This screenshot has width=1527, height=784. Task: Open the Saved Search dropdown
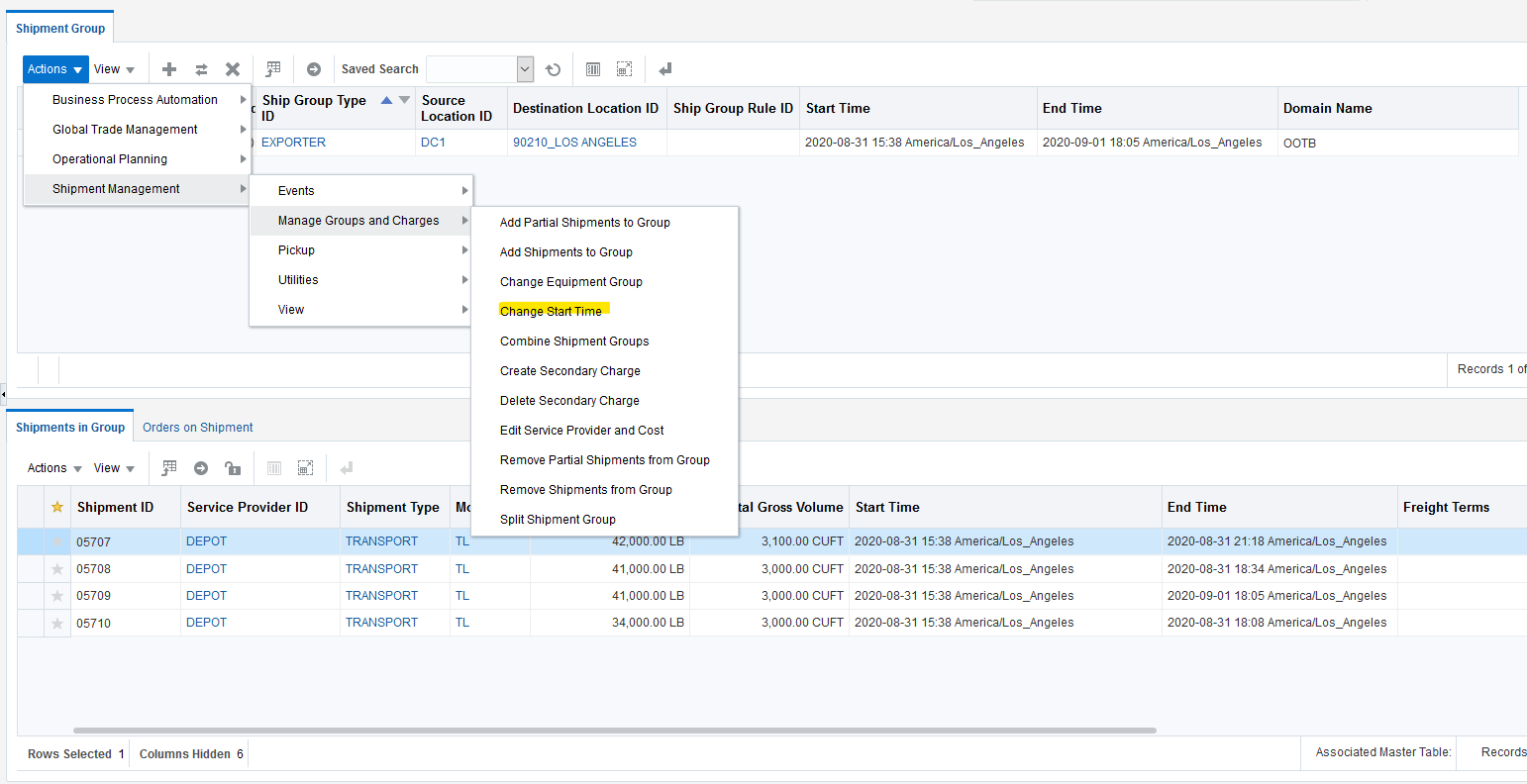525,69
